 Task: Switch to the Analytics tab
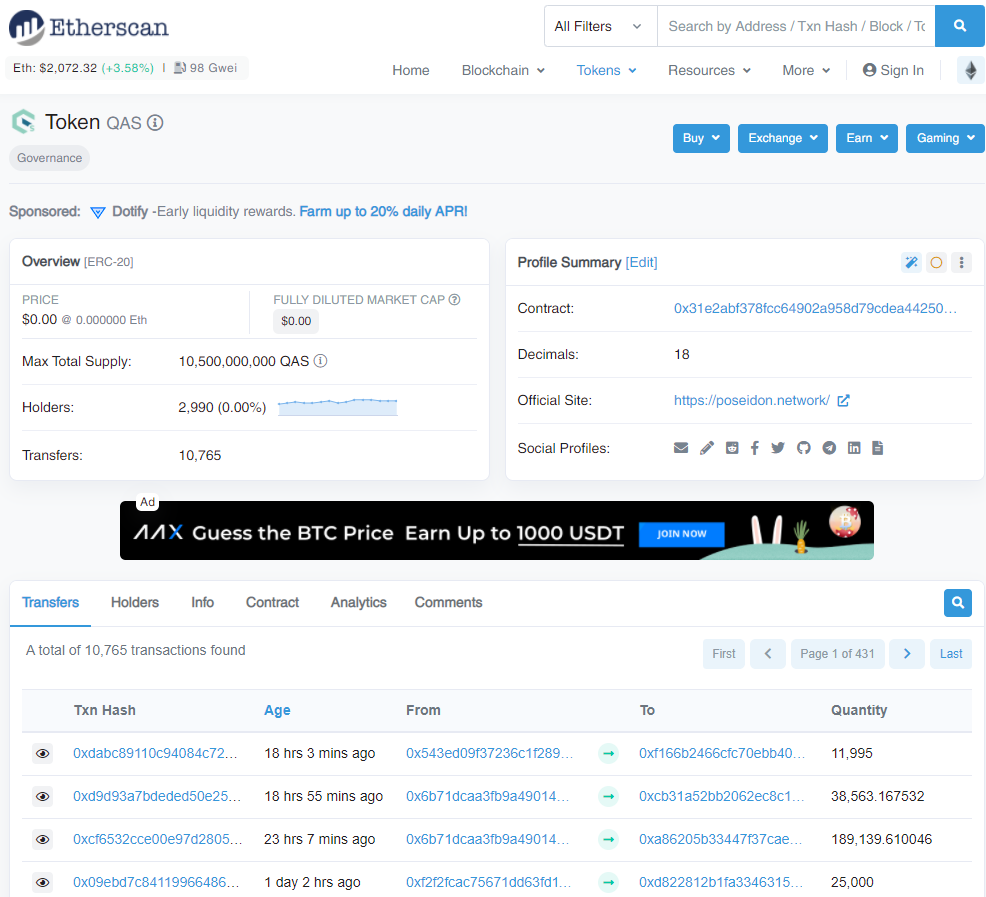(x=358, y=602)
